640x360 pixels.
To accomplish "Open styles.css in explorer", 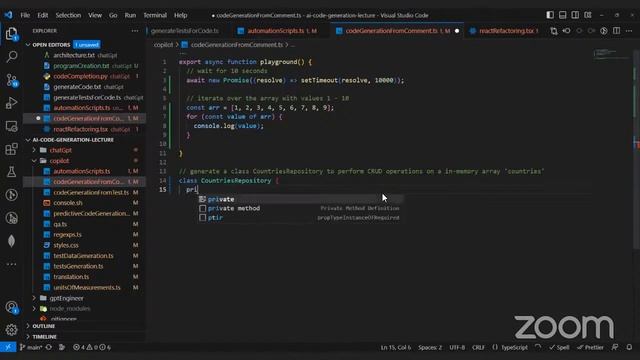I will pos(65,245).
